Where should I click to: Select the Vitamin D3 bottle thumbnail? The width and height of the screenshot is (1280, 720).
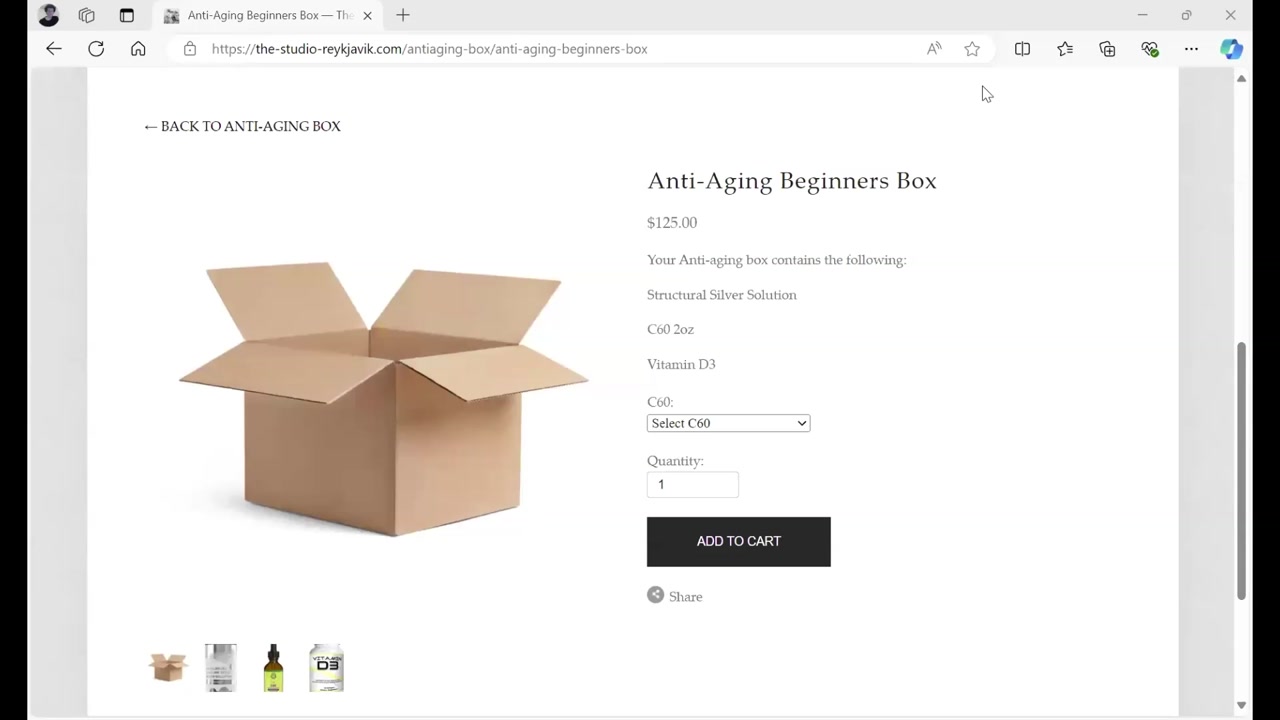(x=326, y=668)
